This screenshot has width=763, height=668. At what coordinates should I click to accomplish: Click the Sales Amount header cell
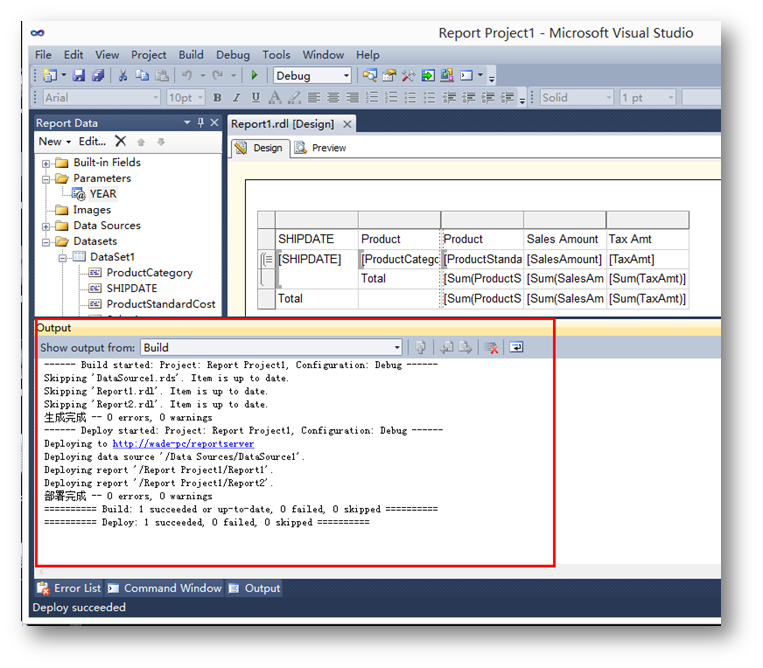pyautogui.click(x=564, y=239)
